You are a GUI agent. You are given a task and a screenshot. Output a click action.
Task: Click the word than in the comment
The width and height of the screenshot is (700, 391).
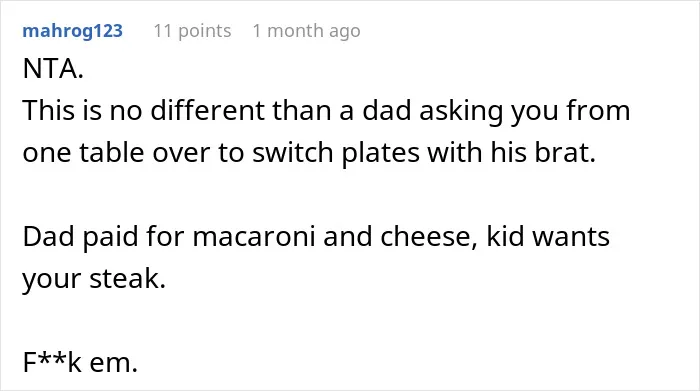coord(302,110)
